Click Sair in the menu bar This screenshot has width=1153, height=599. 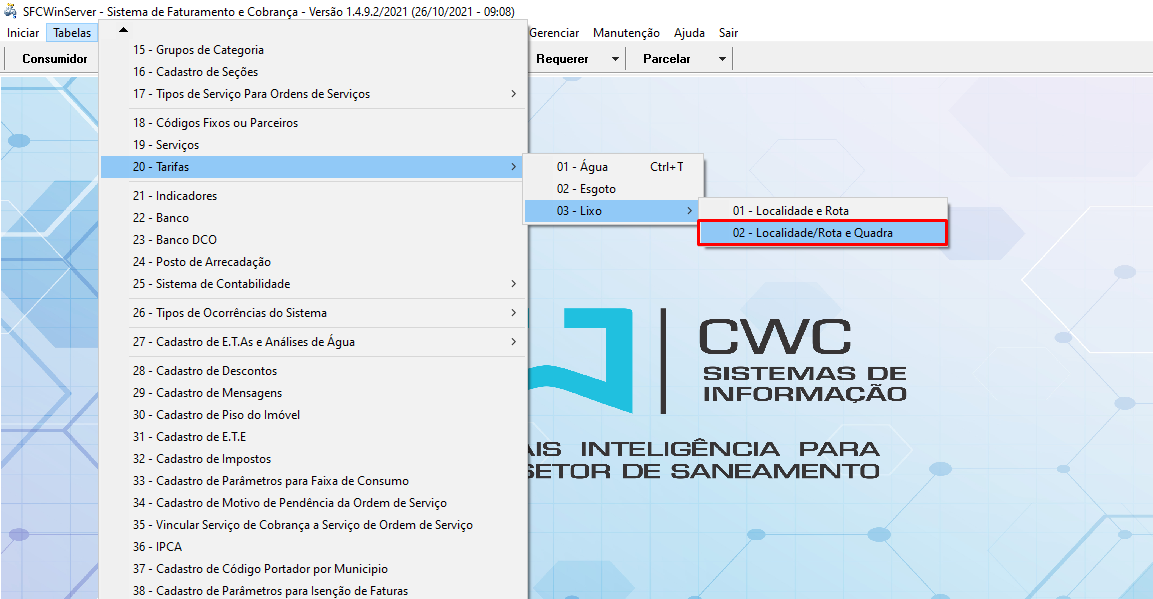[x=728, y=33]
